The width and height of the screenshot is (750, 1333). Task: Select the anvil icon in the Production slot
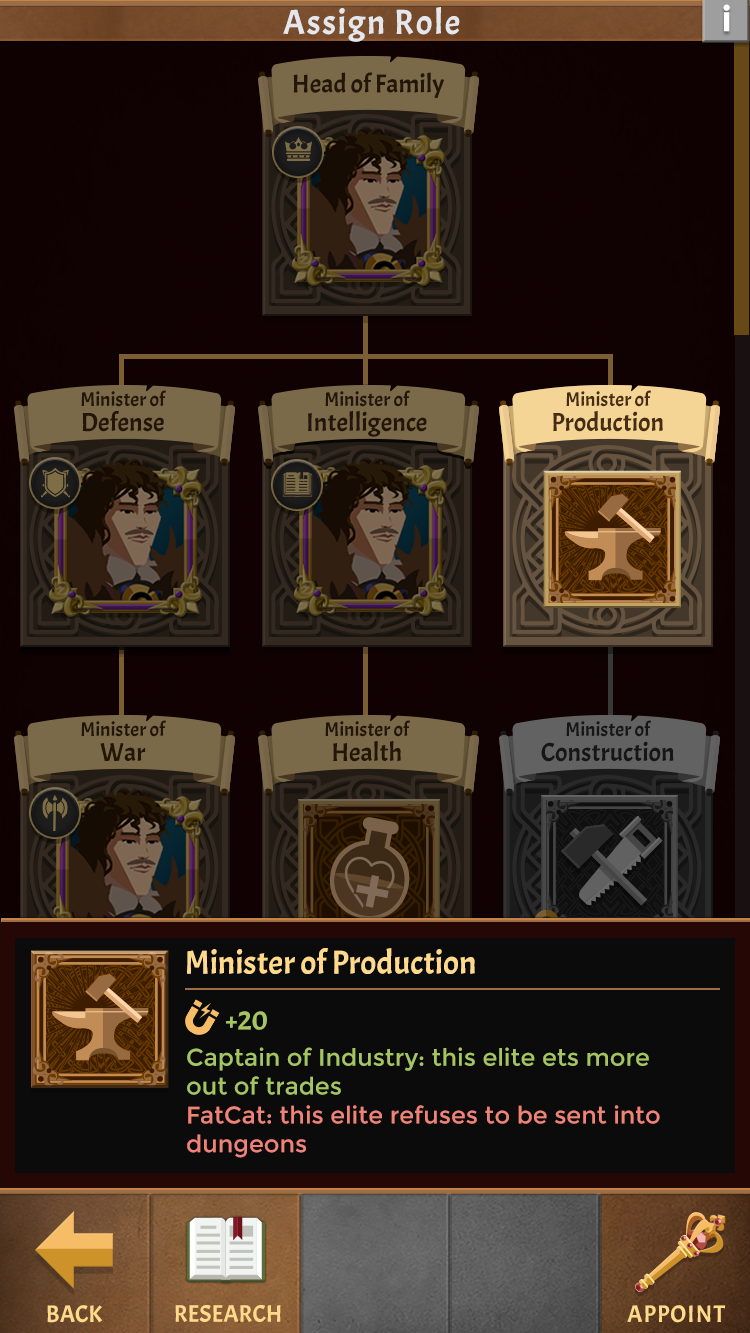click(x=611, y=539)
